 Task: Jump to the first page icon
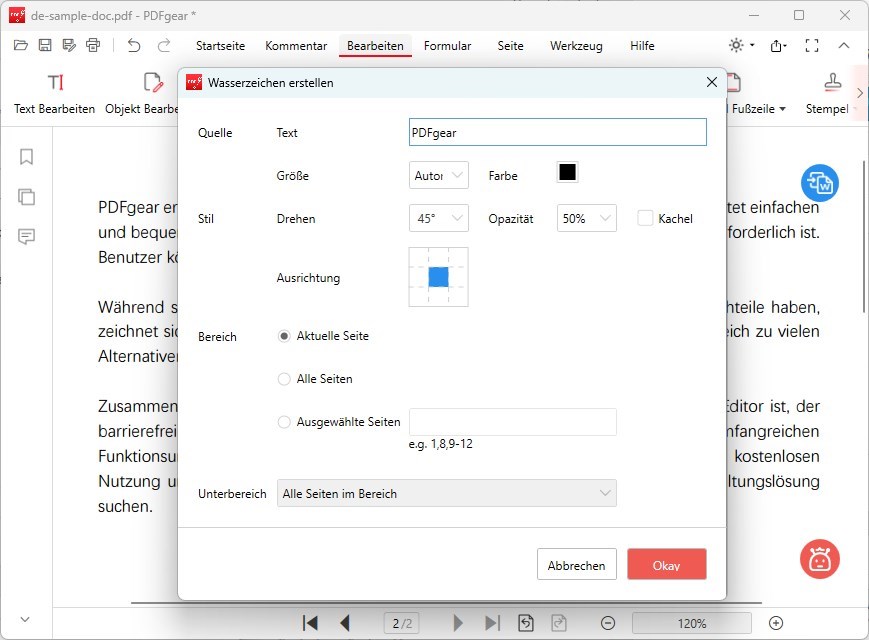click(310, 623)
